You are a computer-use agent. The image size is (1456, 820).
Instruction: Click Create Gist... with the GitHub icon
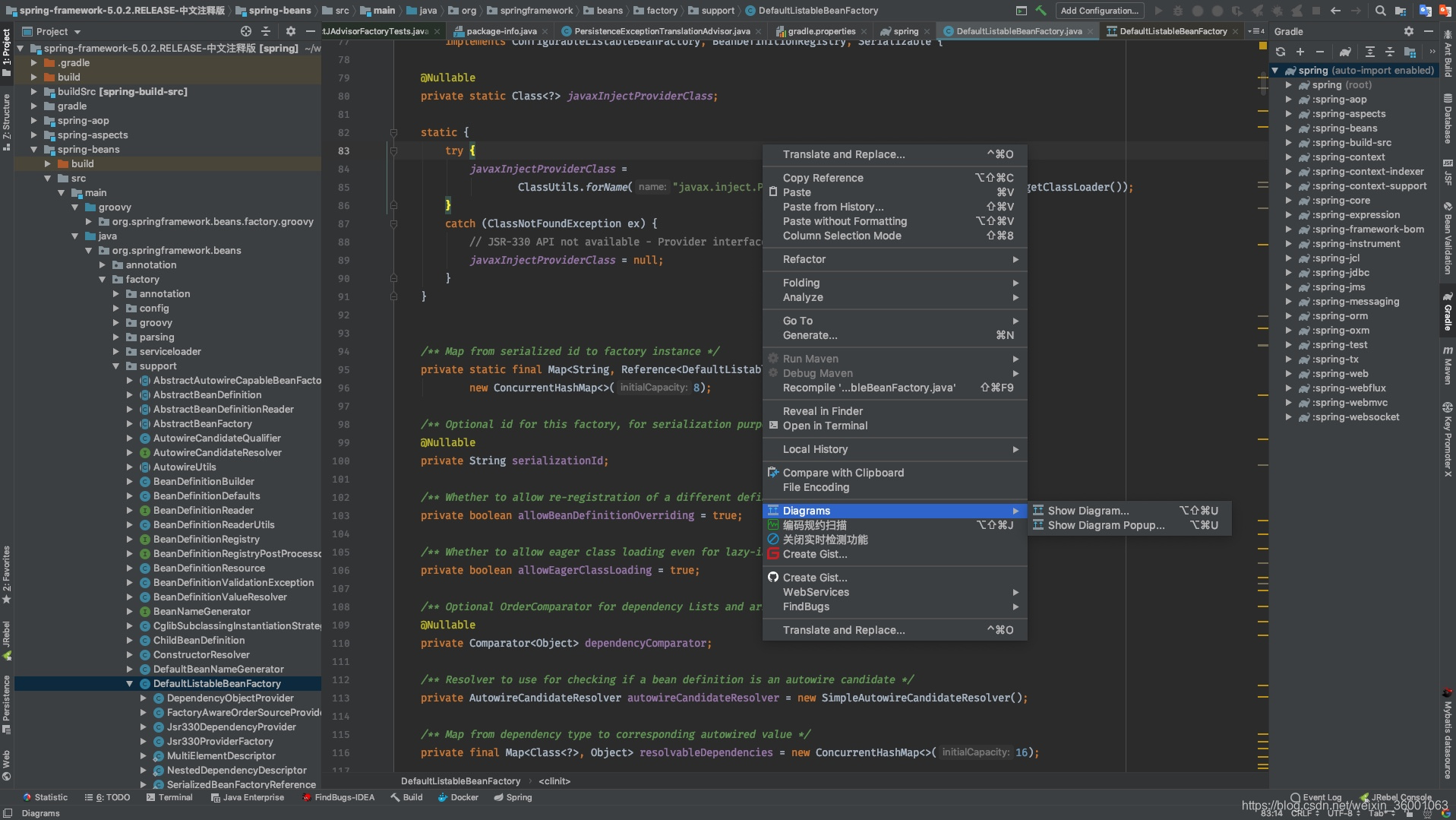click(x=895, y=578)
